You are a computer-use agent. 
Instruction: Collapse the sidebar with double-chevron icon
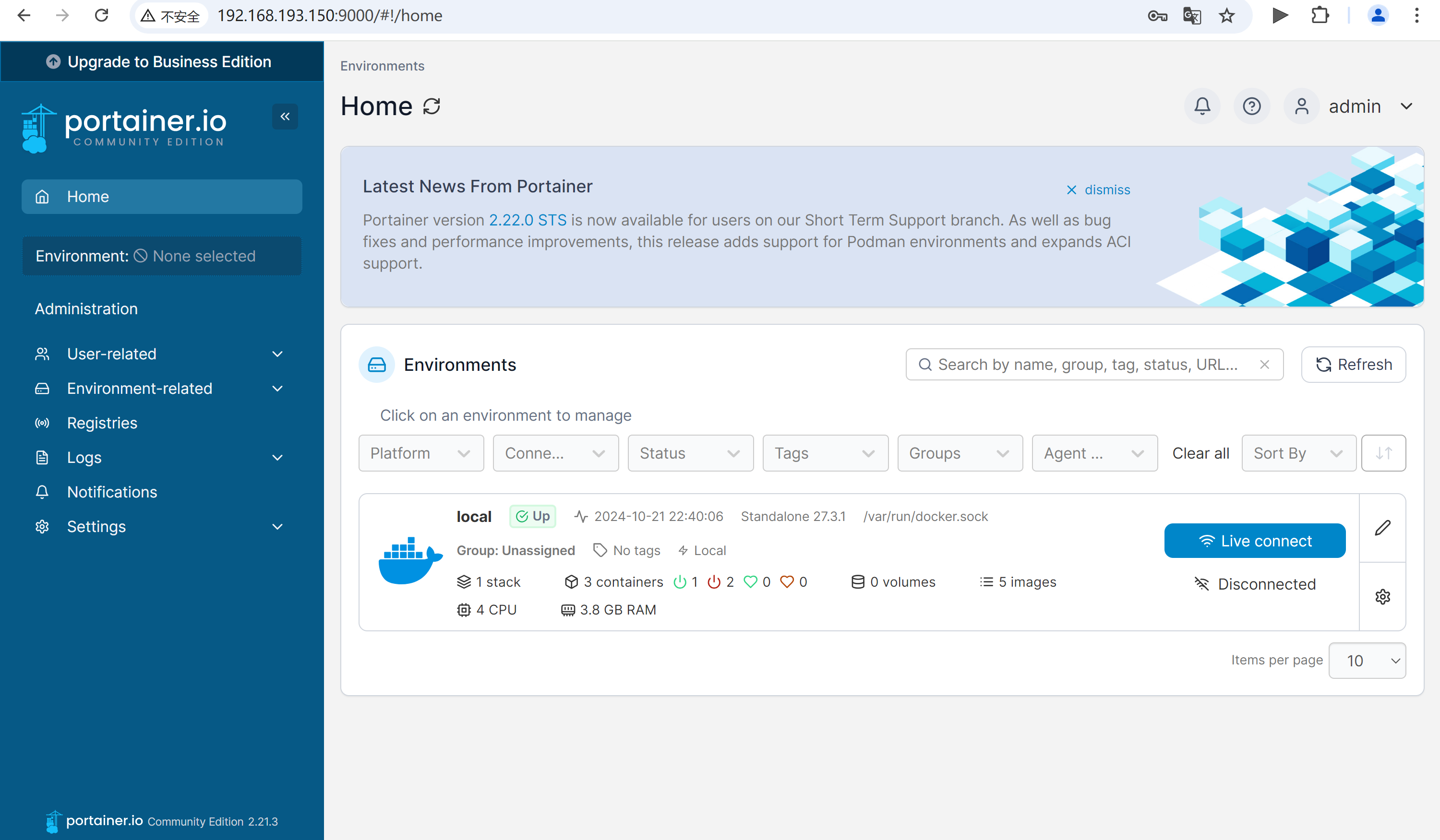(x=285, y=117)
